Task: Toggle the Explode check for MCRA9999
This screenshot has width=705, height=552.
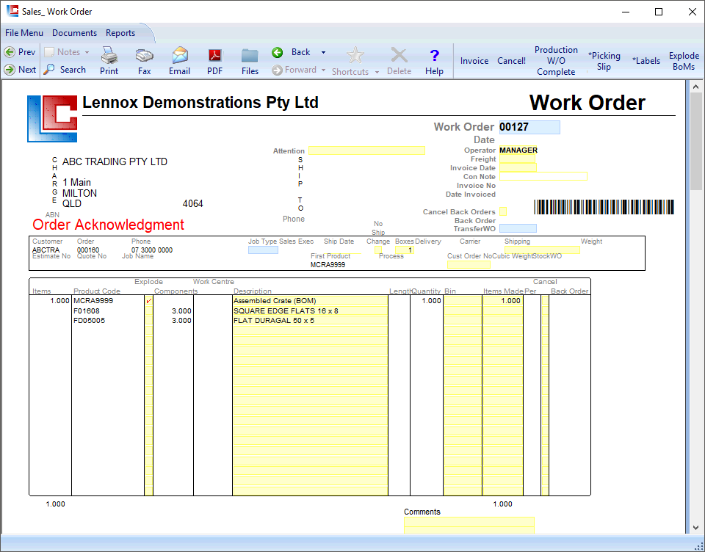Action: click(x=149, y=300)
